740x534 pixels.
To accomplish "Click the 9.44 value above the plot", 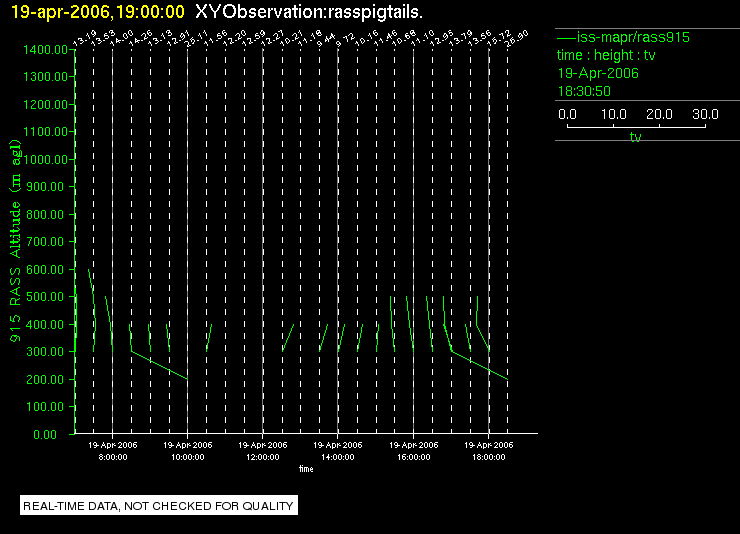I will [x=327, y=40].
